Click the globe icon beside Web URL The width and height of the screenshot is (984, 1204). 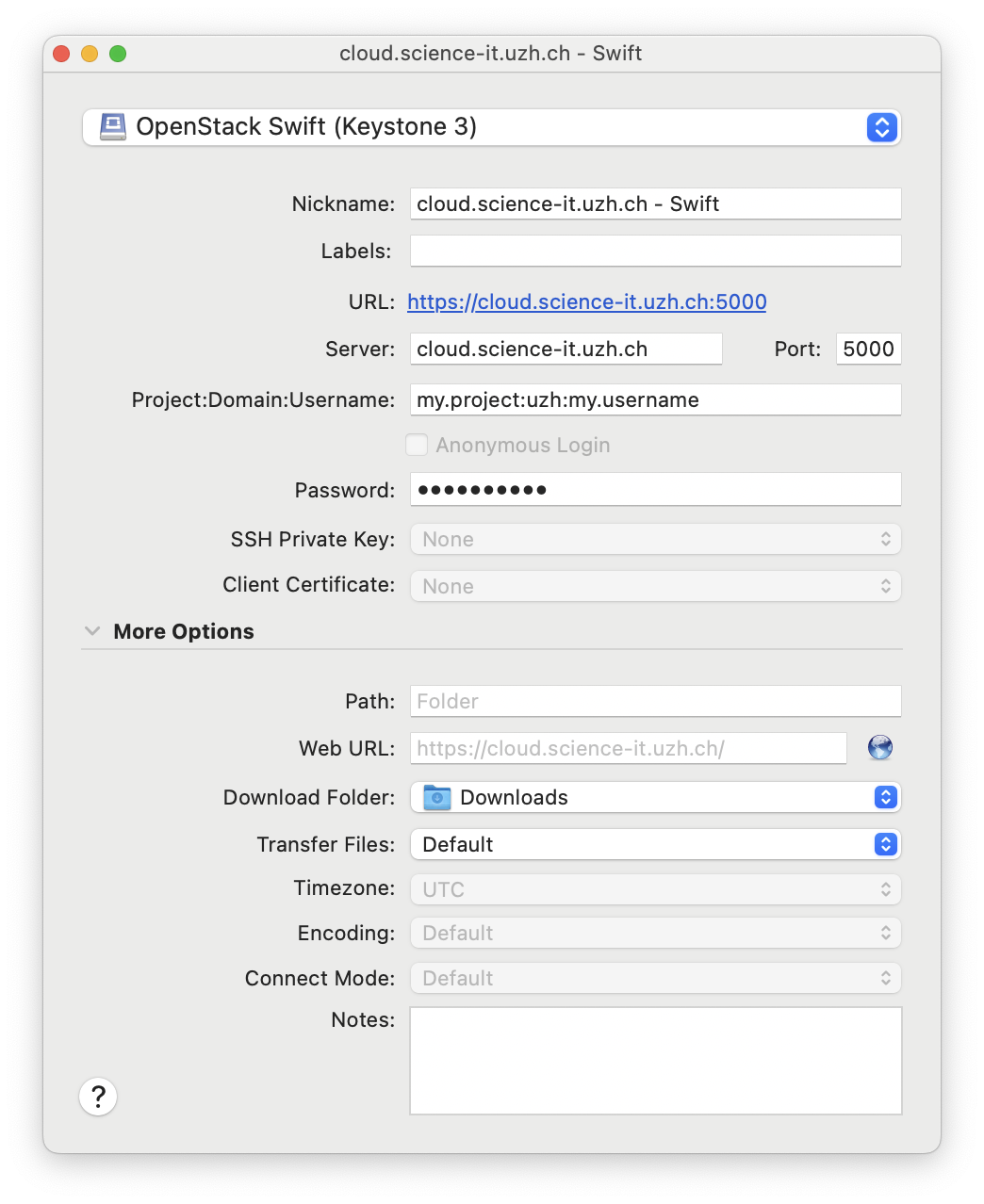click(x=879, y=748)
